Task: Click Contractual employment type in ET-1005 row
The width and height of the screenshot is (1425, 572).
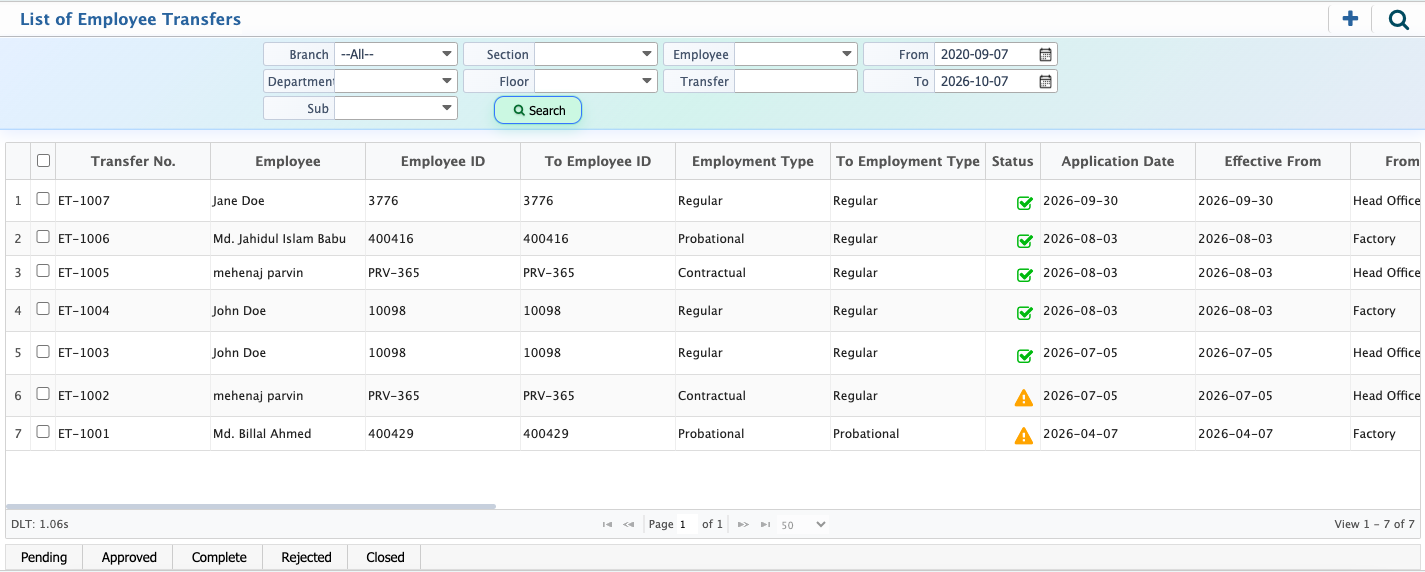Action: pos(712,273)
